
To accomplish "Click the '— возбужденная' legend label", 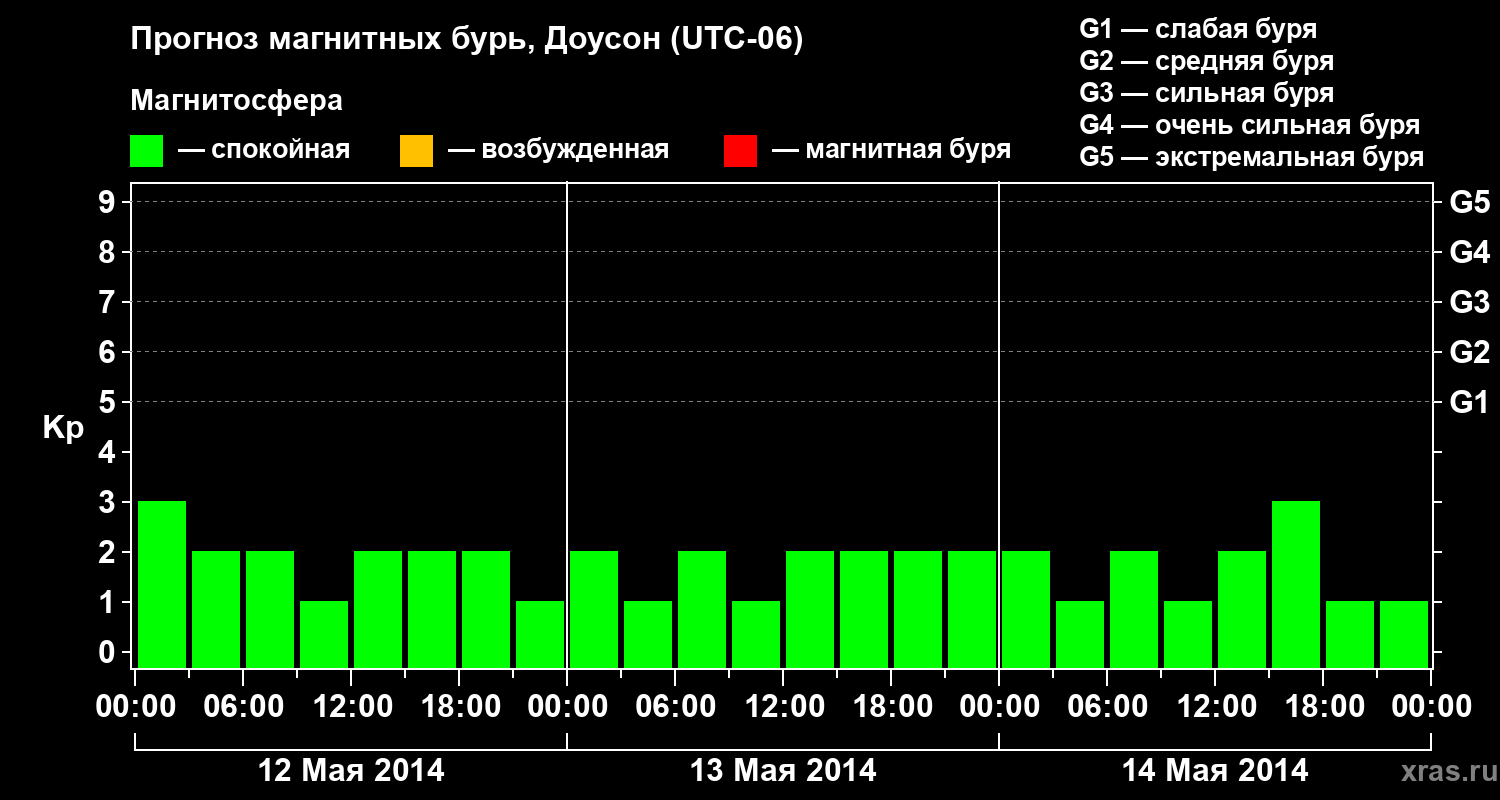I will (558, 150).
